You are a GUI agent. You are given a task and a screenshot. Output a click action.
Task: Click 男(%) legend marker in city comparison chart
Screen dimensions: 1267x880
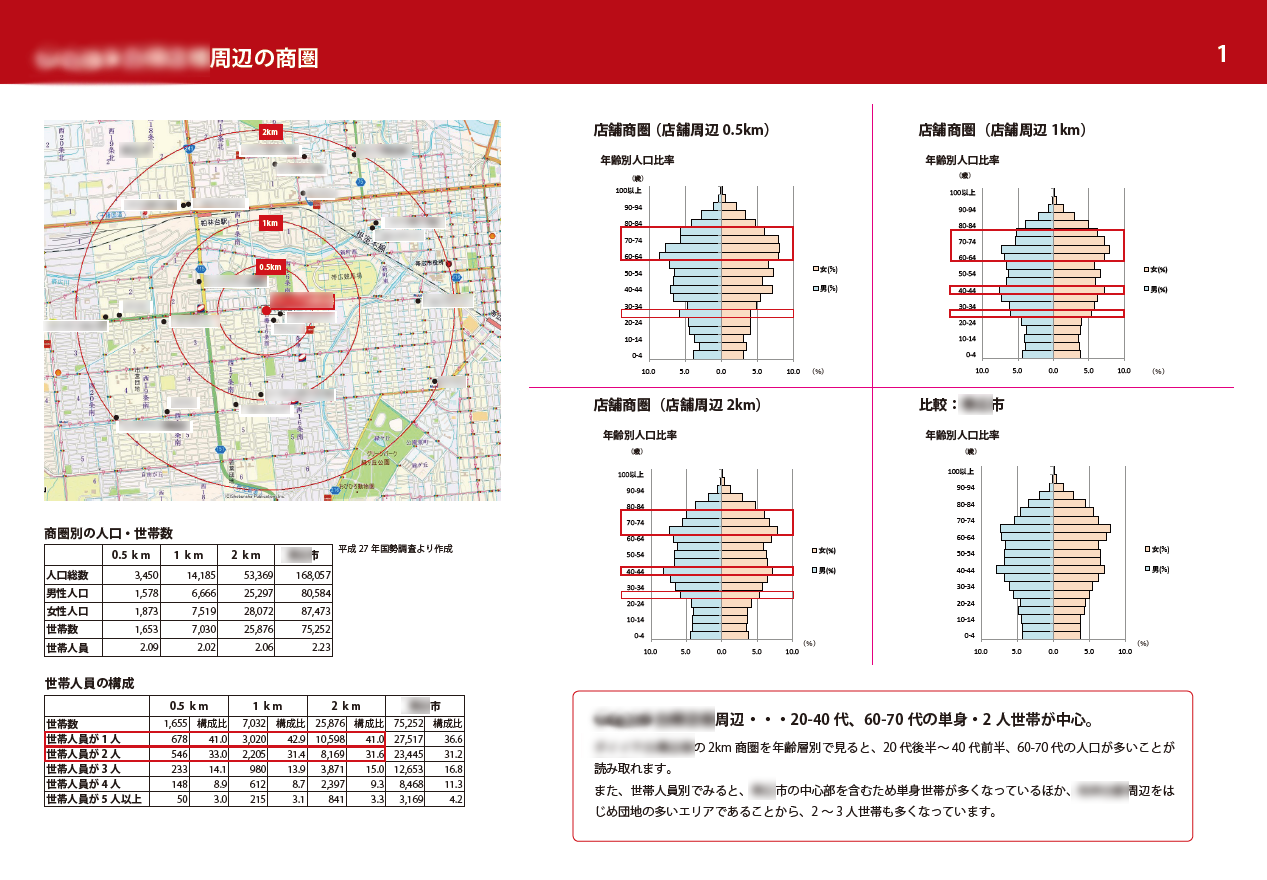point(1147,569)
